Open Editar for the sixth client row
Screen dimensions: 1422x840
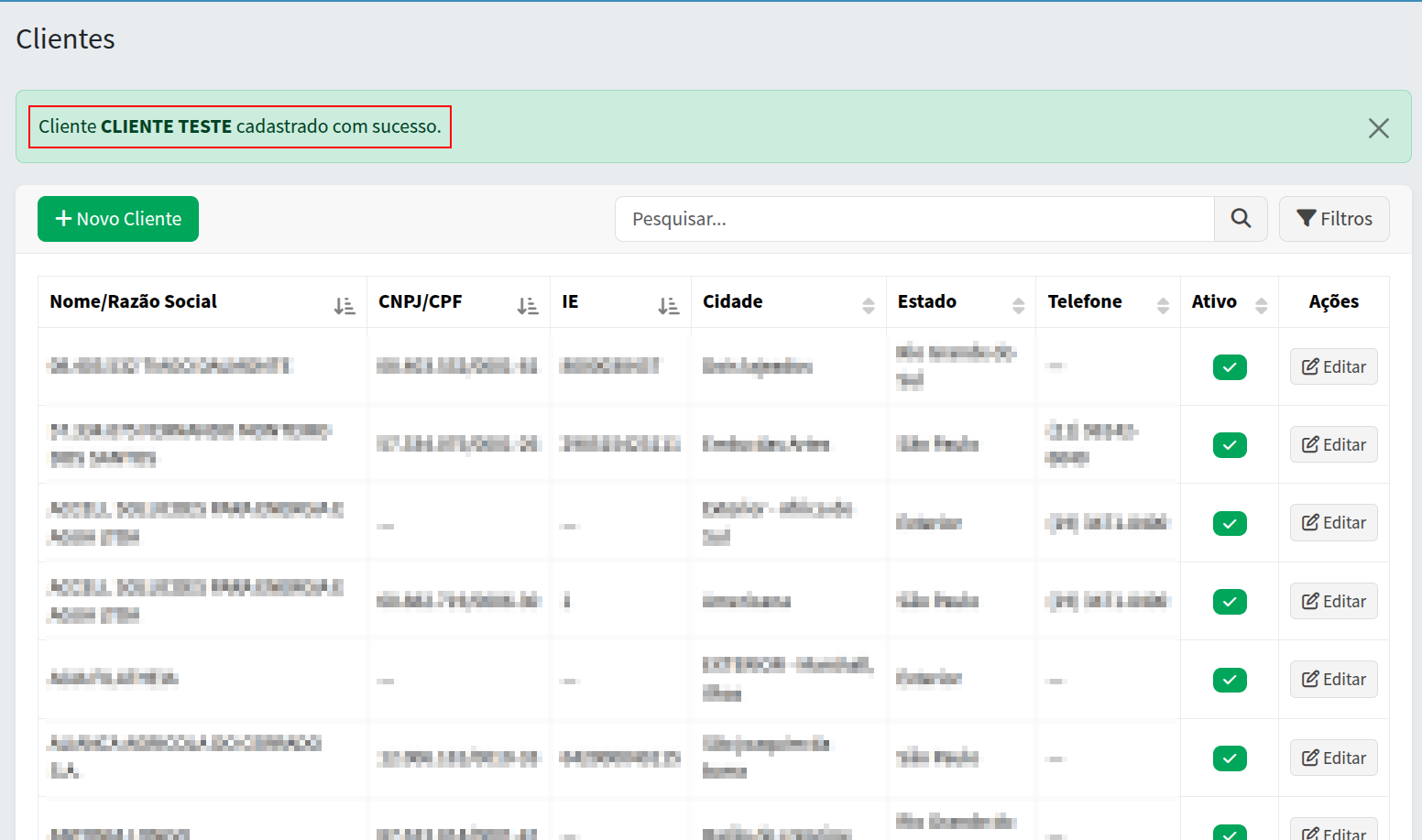pos(1333,758)
